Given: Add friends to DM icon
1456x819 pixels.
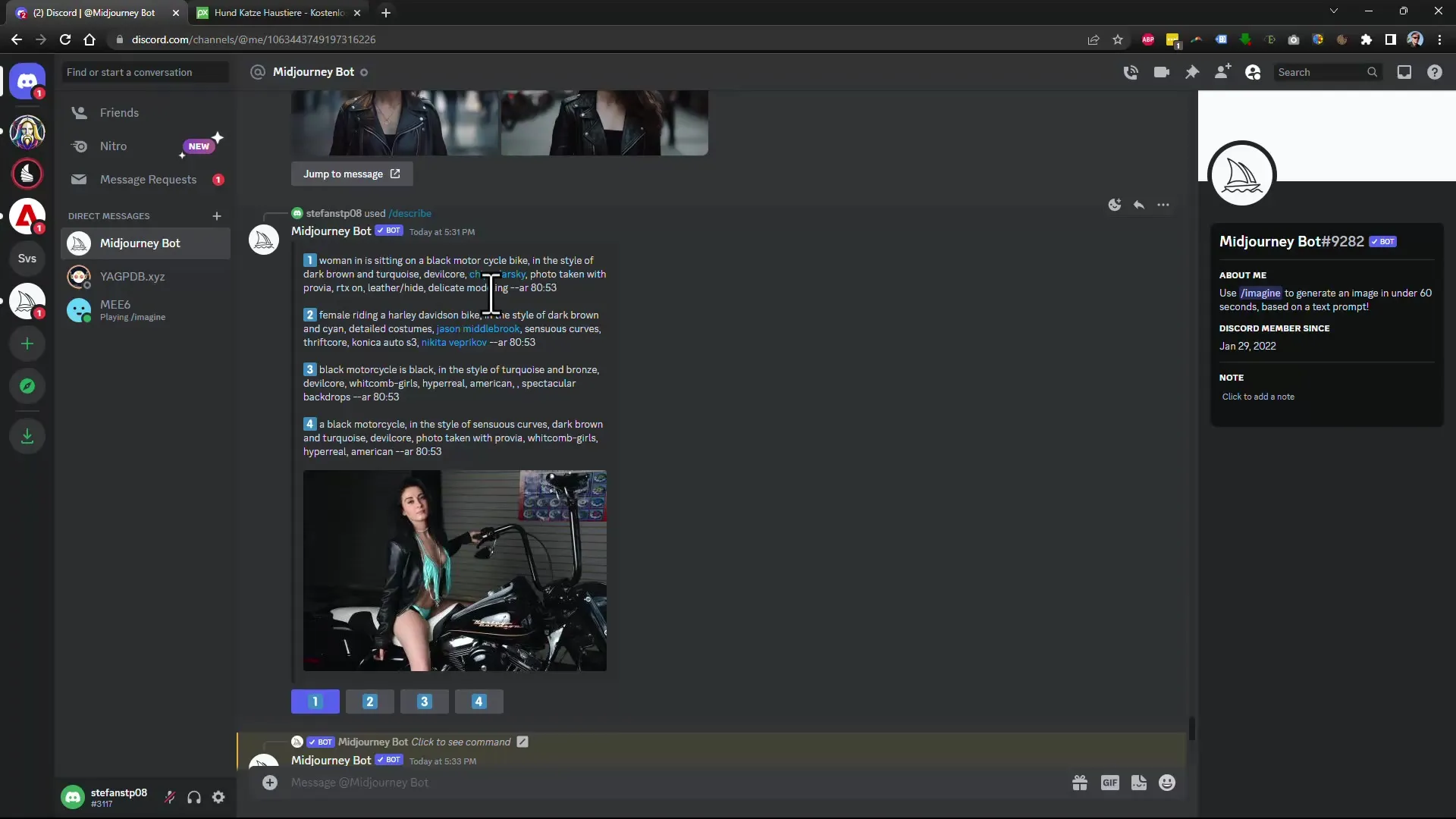Looking at the screenshot, I should tap(1222, 72).
